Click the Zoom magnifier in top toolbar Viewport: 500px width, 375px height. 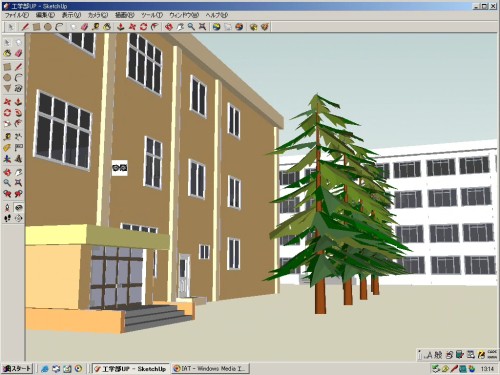pyautogui.click(x=191, y=27)
